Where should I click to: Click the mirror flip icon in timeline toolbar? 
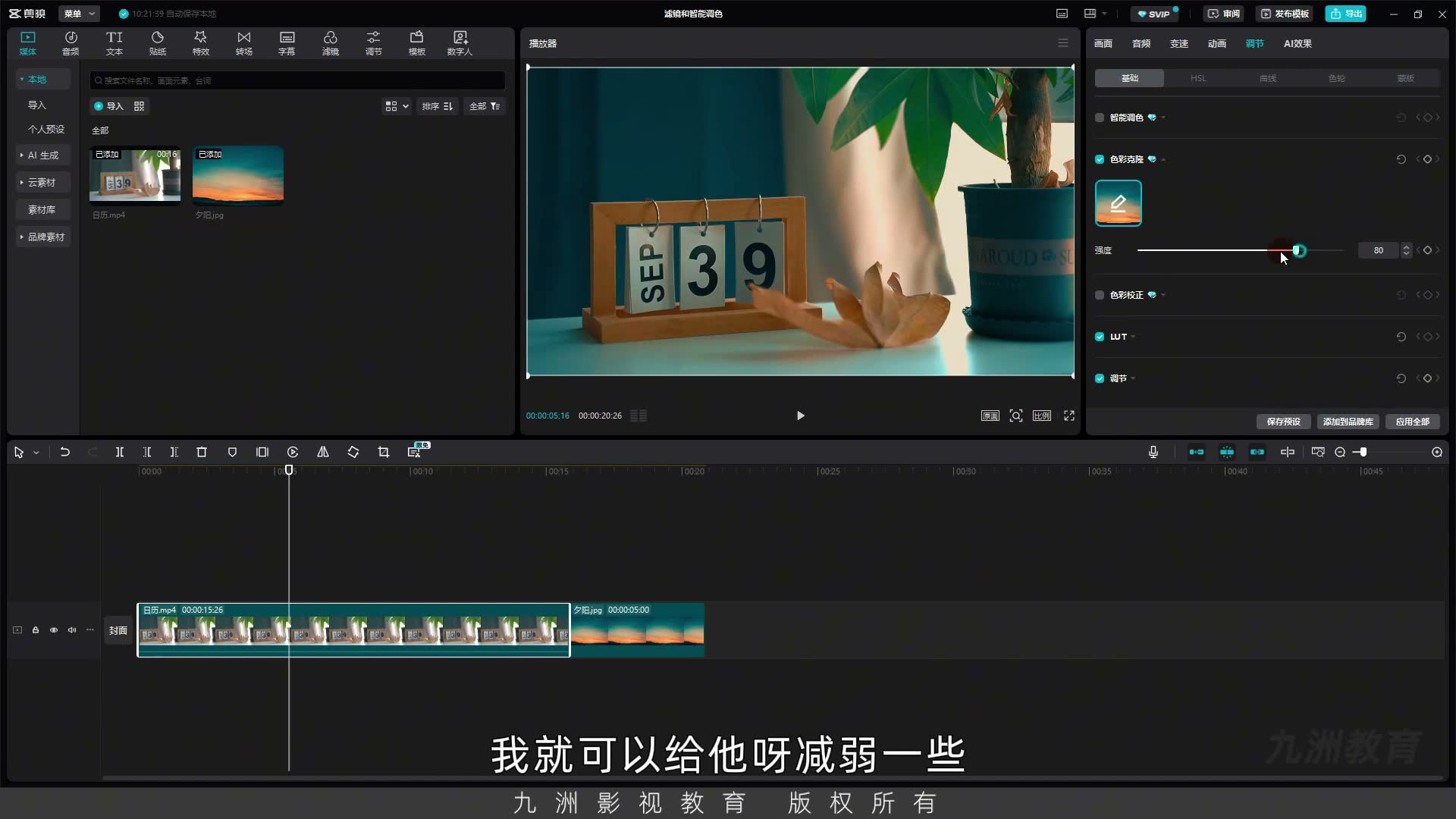point(323,452)
